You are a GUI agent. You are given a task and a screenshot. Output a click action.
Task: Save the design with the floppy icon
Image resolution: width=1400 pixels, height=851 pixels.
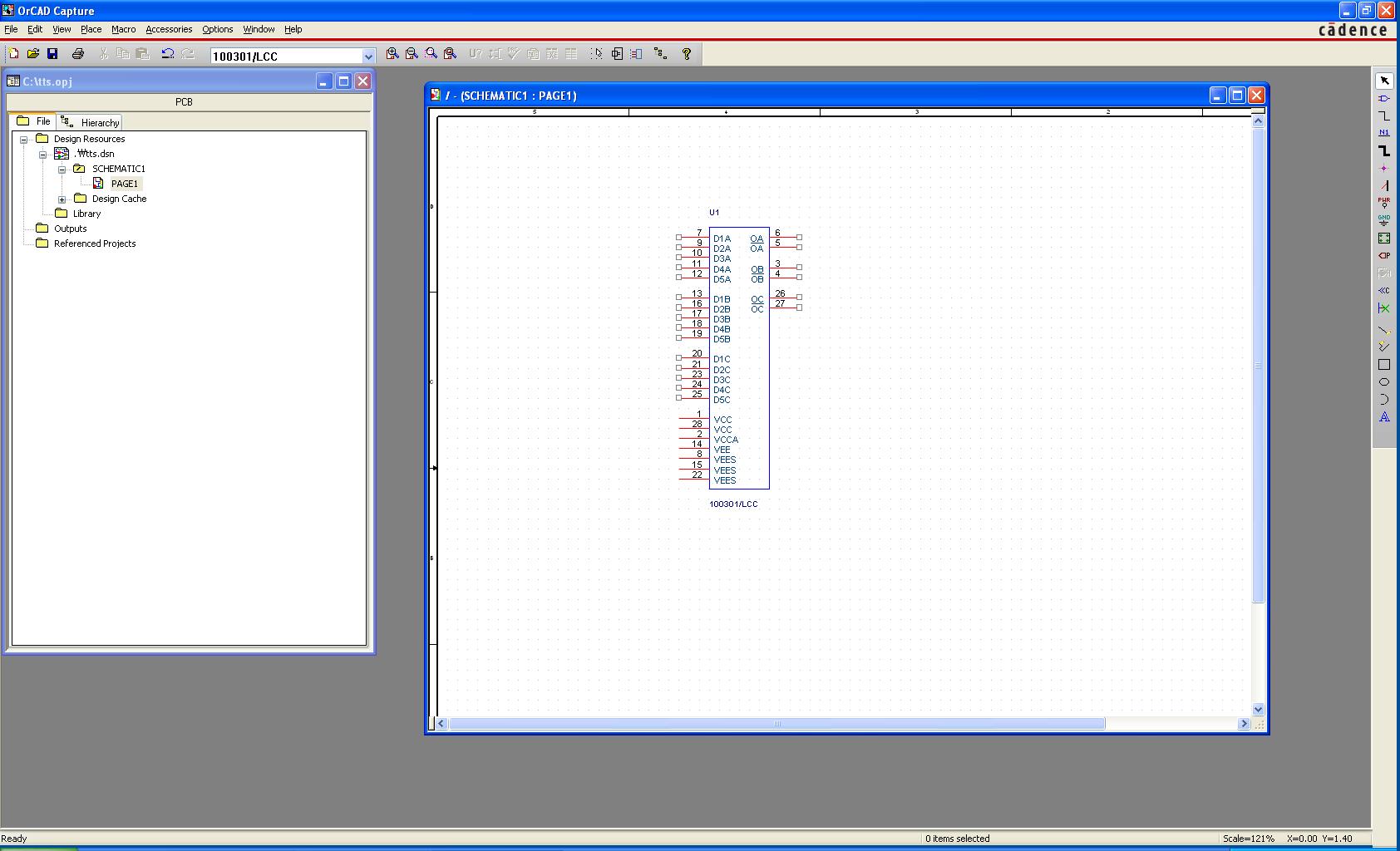click(x=52, y=54)
